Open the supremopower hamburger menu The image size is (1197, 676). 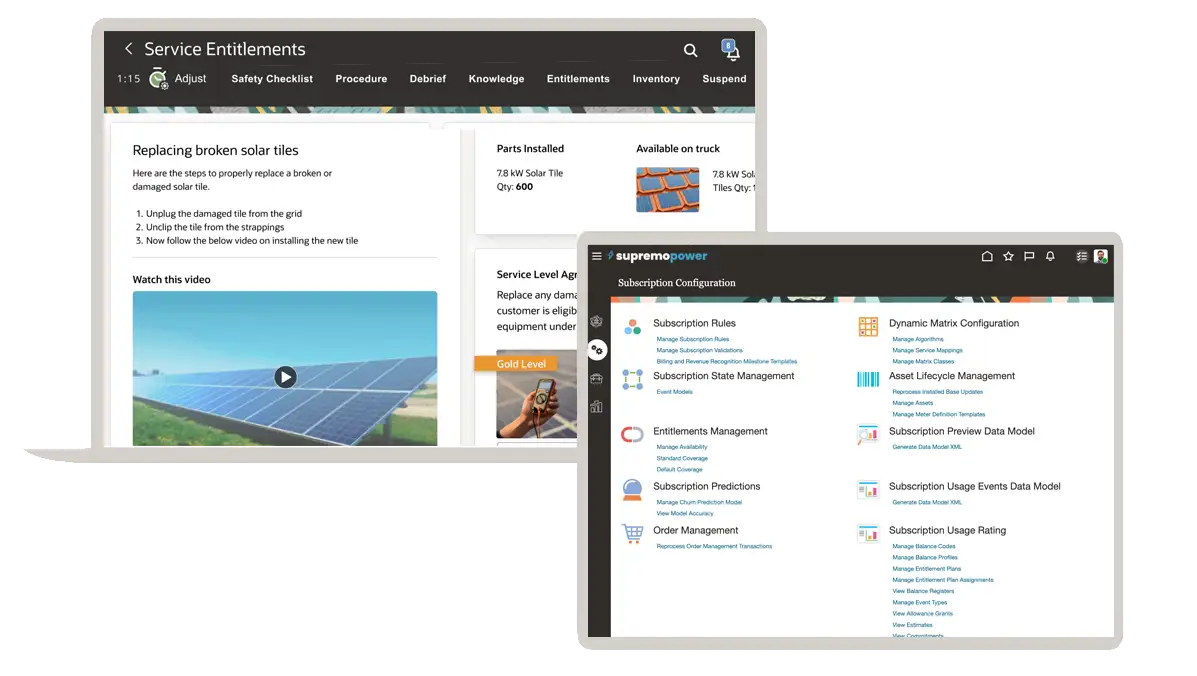point(597,257)
